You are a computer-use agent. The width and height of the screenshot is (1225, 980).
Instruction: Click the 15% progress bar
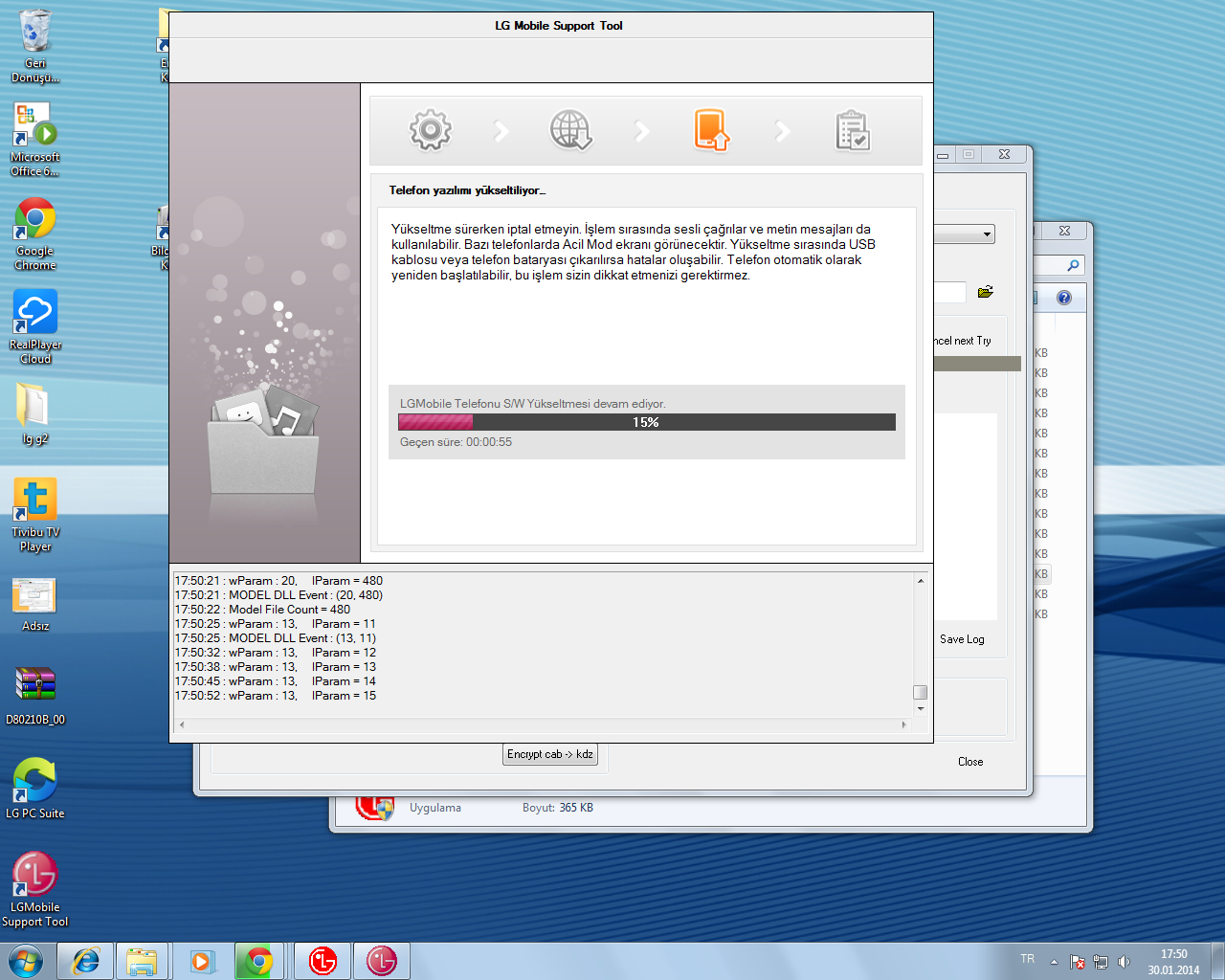point(647,422)
